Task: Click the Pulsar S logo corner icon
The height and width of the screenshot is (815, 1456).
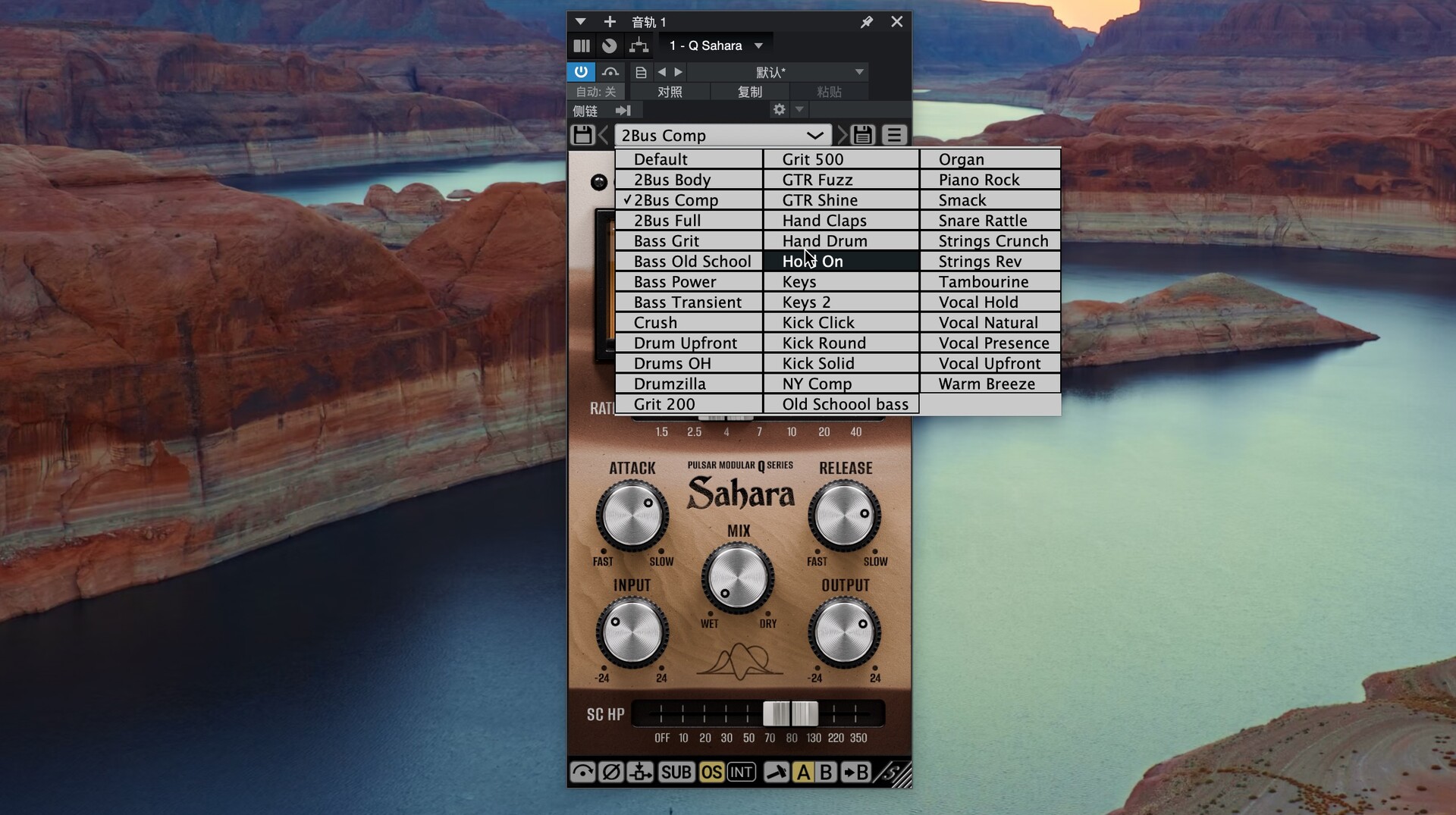Action: pos(893,773)
